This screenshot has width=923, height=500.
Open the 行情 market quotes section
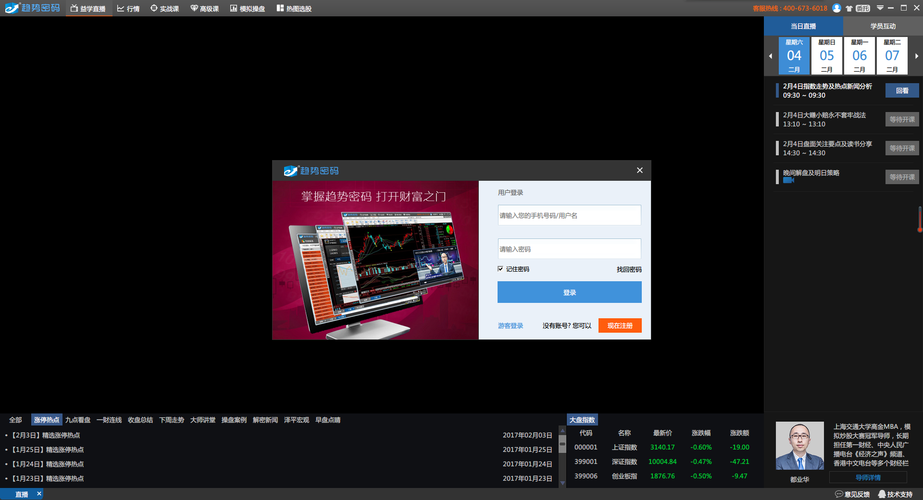click(128, 8)
